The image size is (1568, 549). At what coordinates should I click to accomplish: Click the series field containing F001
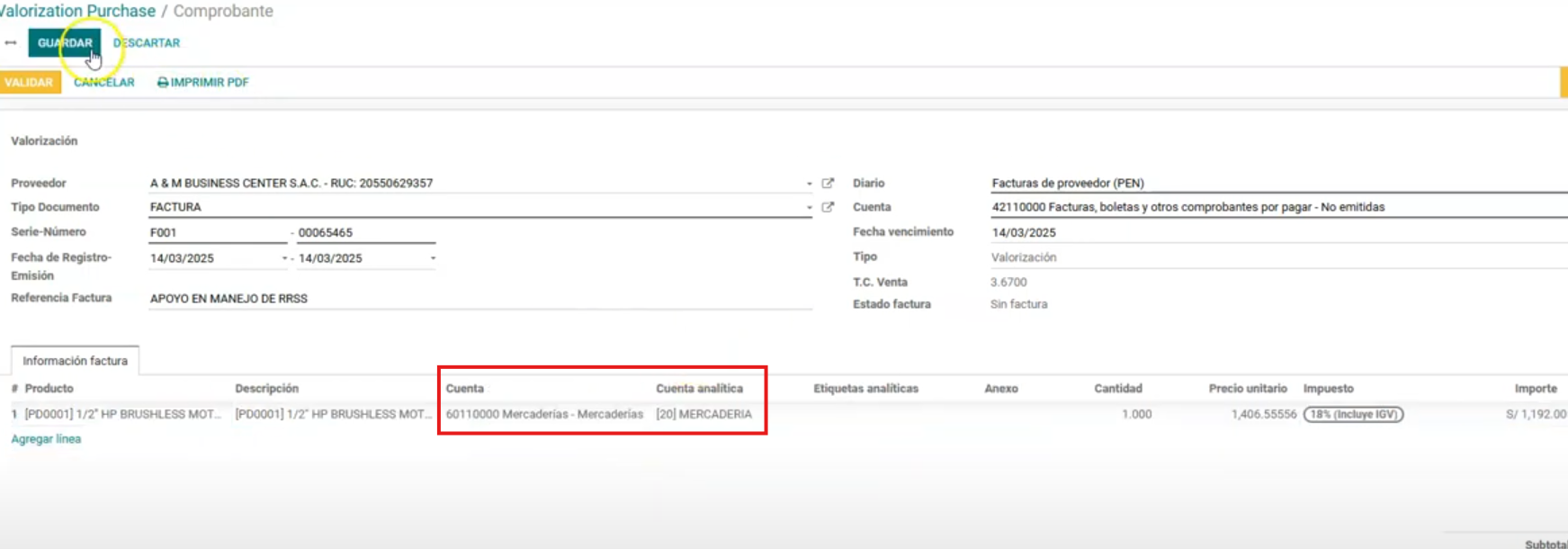(217, 232)
